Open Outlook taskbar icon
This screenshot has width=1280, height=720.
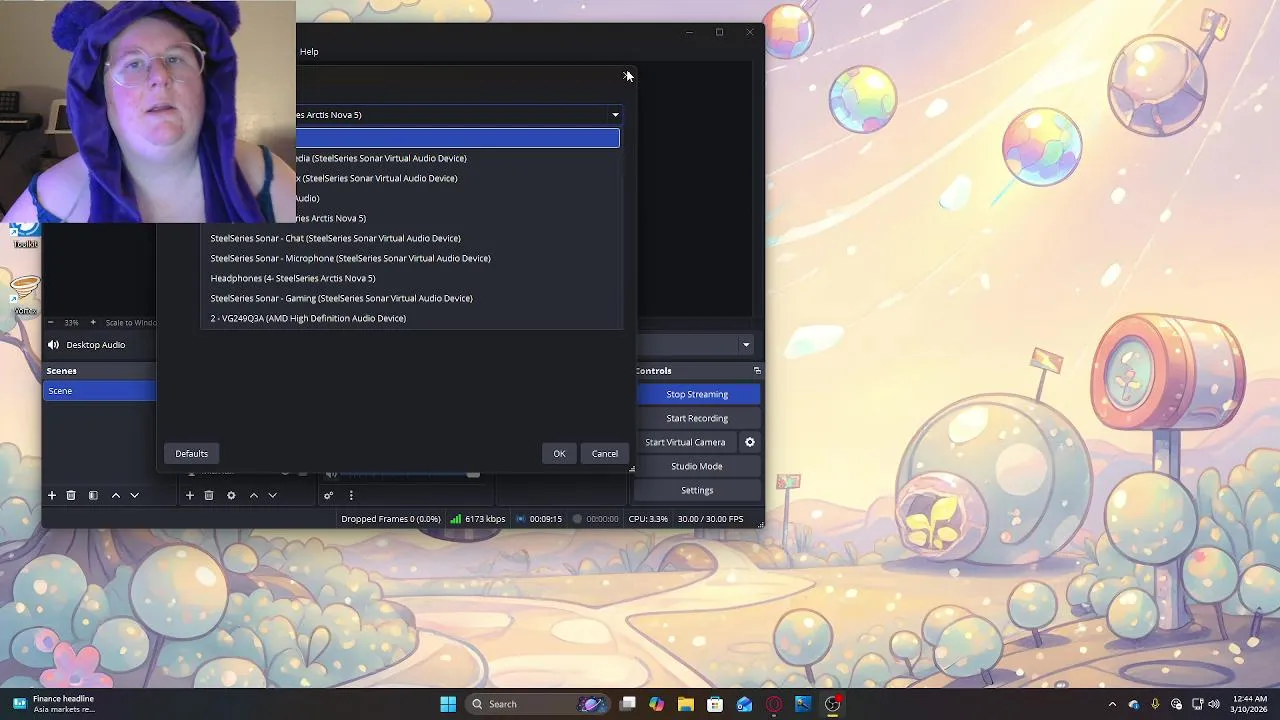744,704
